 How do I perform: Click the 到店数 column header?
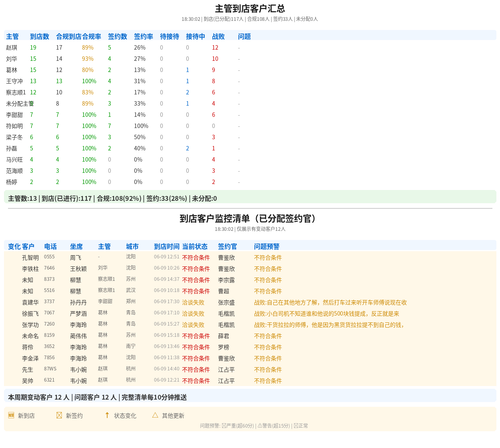[x=39, y=36]
